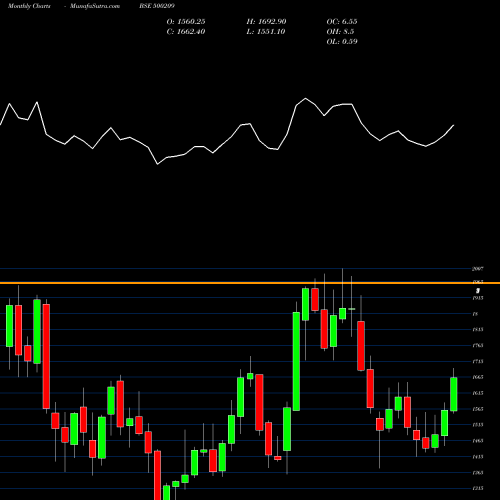Select the low value 'L: 1551.10'

coord(266,32)
